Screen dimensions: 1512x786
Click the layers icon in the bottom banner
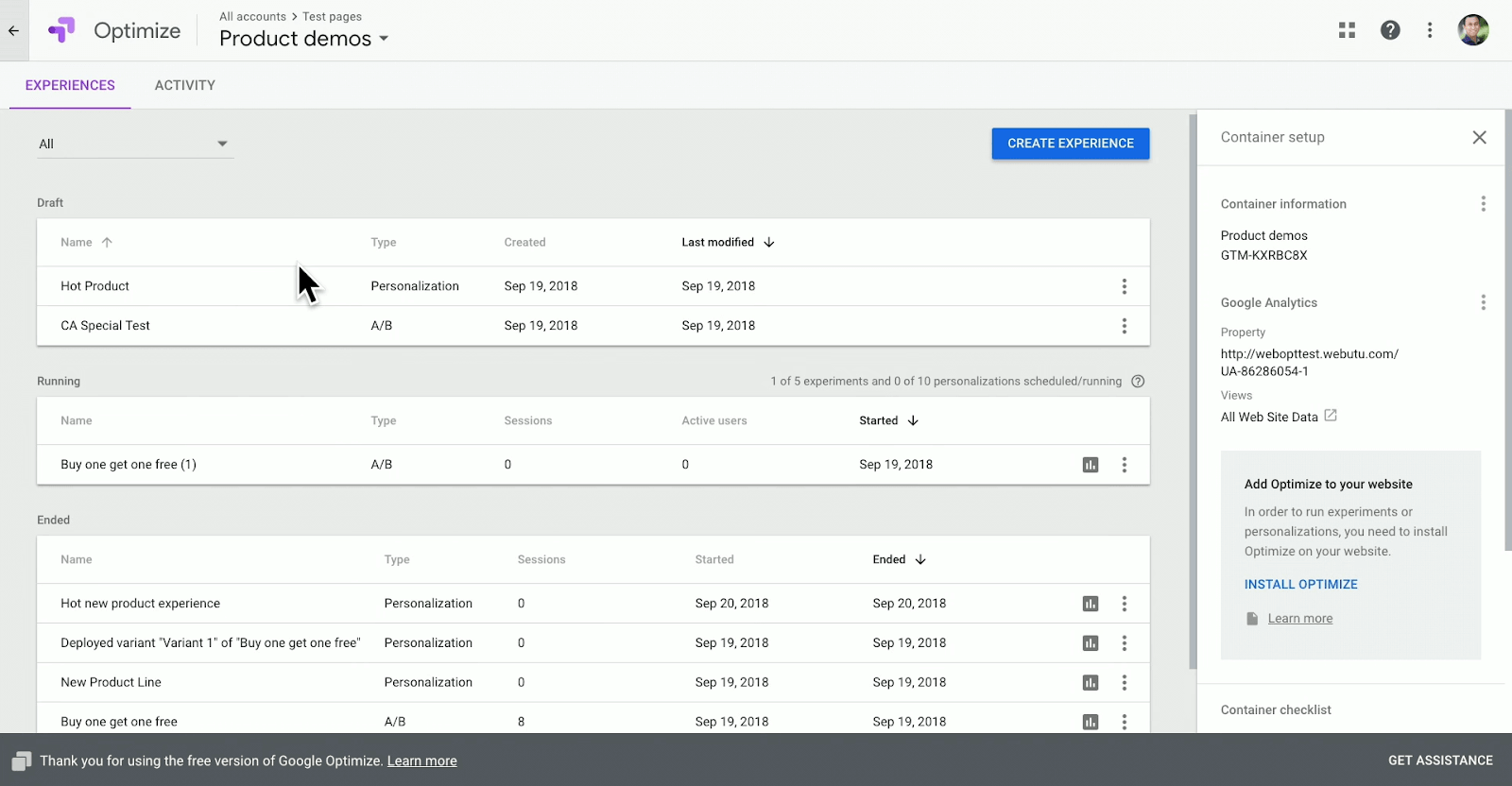(22, 761)
